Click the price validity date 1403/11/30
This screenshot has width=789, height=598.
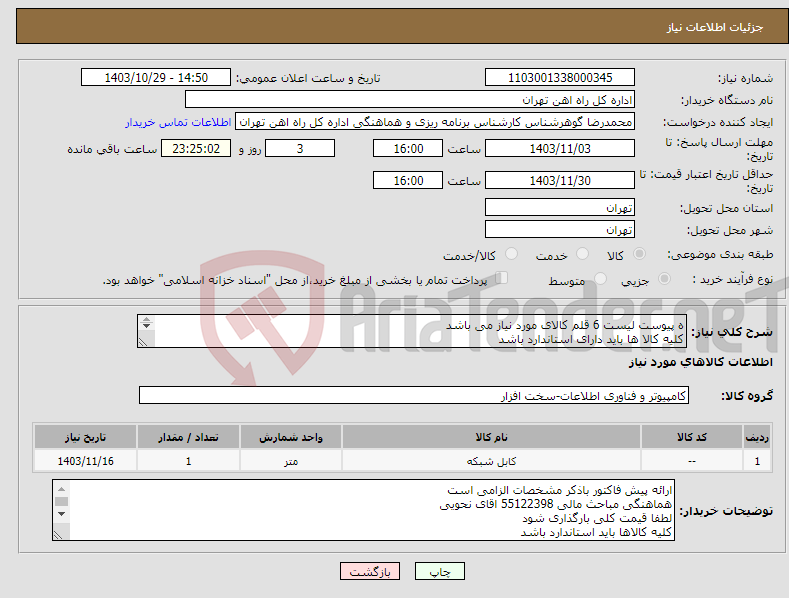pyautogui.click(x=560, y=180)
